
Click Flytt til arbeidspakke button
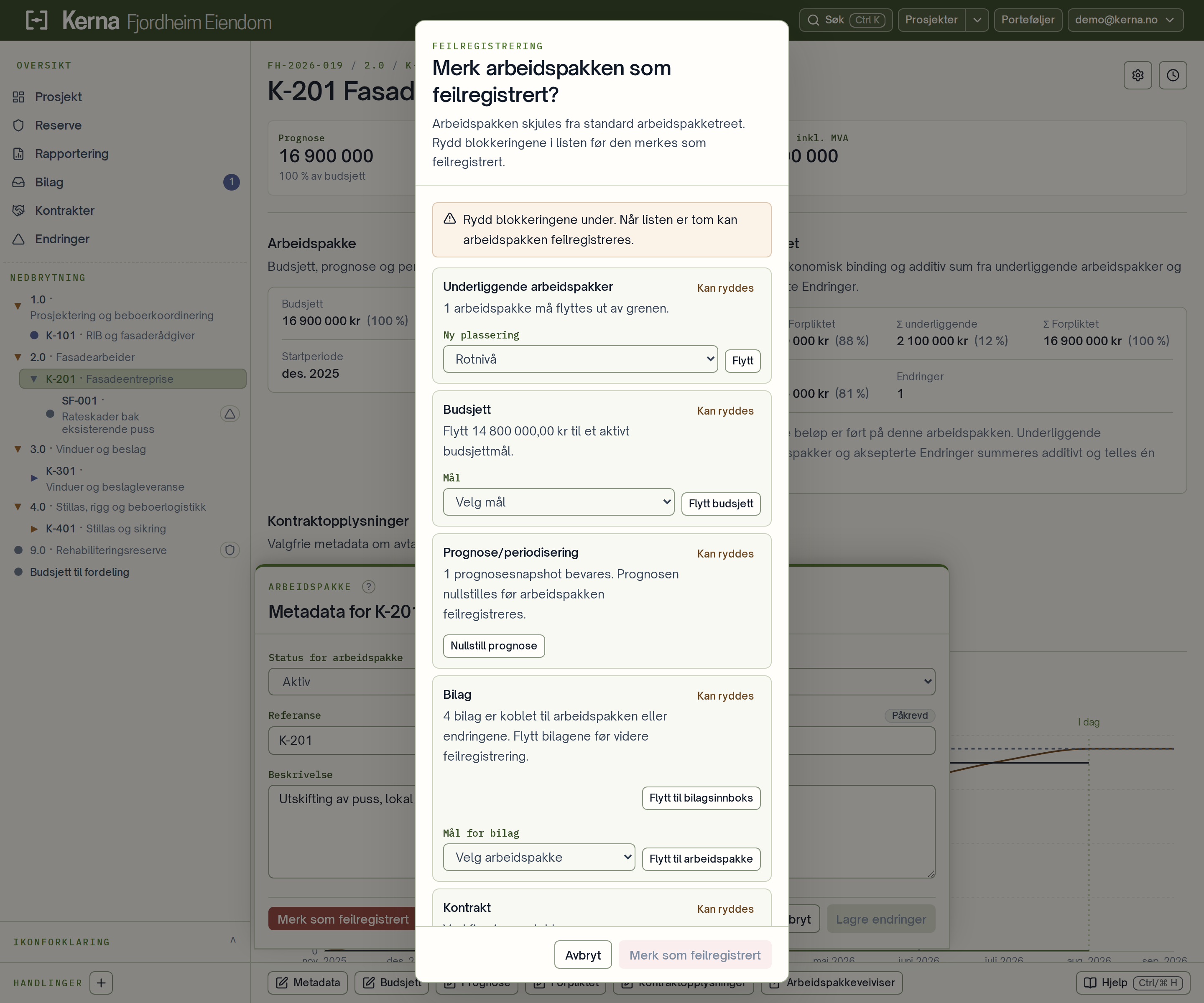[701, 859]
